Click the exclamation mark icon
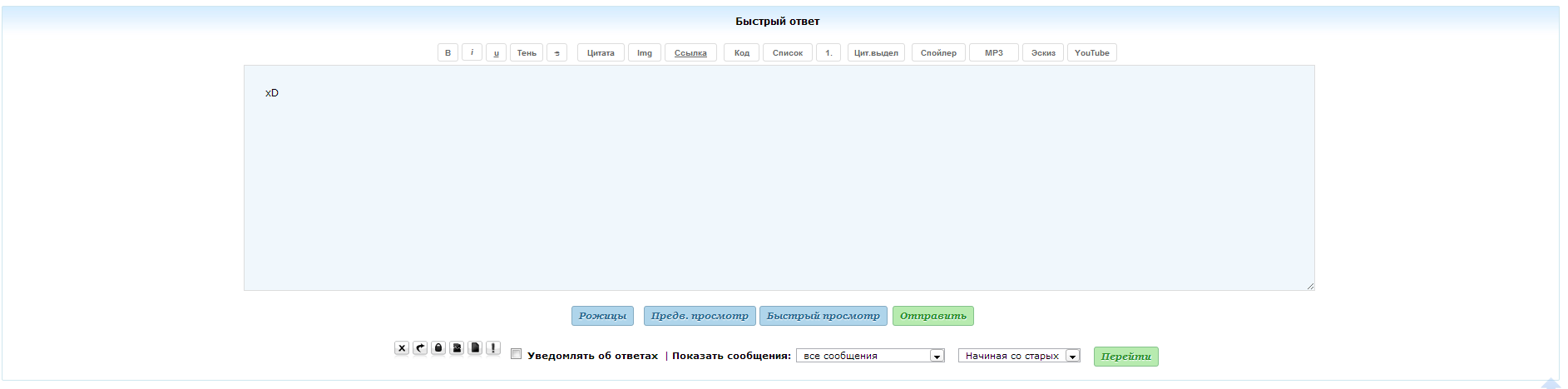This screenshot has width=1568, height=389. click(x=493, y=348)
